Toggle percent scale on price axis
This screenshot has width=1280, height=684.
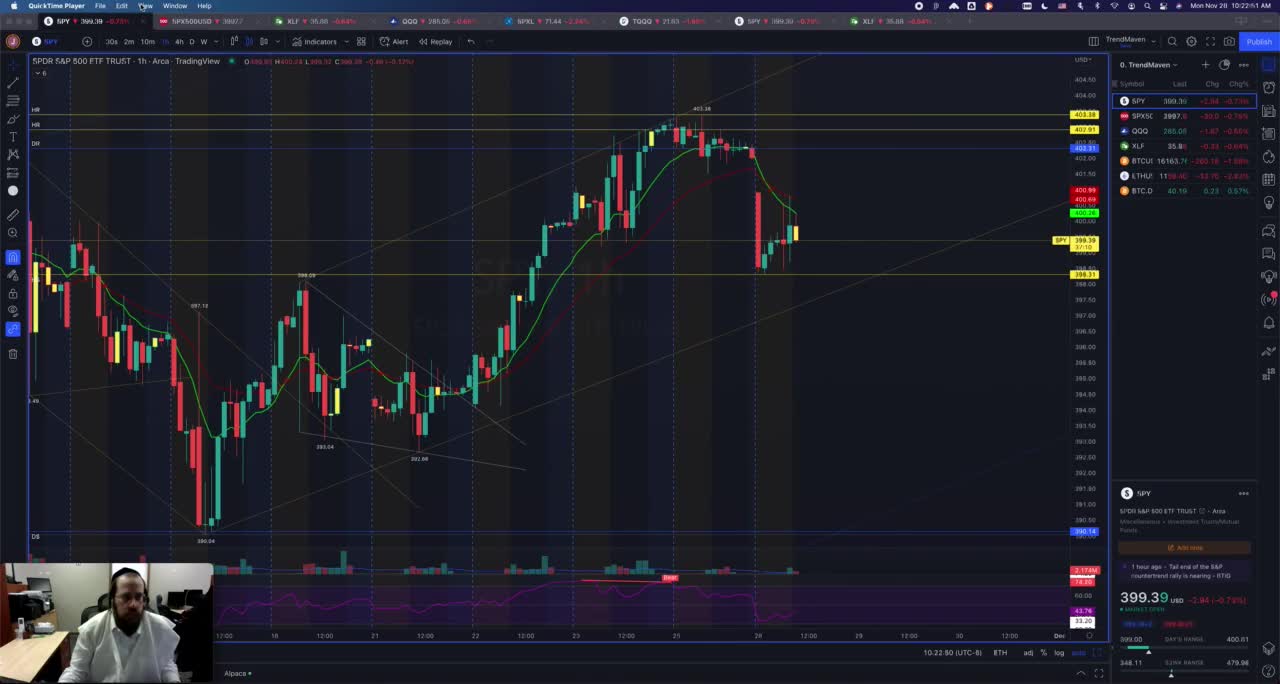[x=1043, y=653]
